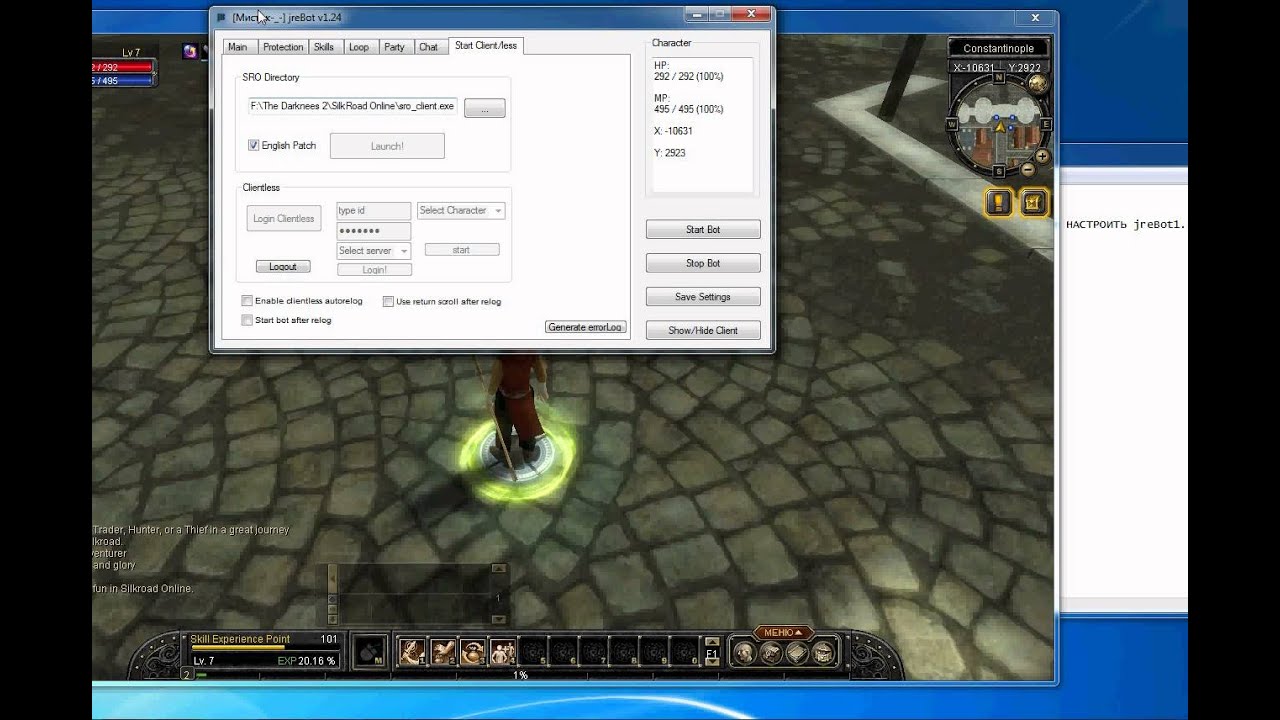Click the Save Settings button

[703, 297]
